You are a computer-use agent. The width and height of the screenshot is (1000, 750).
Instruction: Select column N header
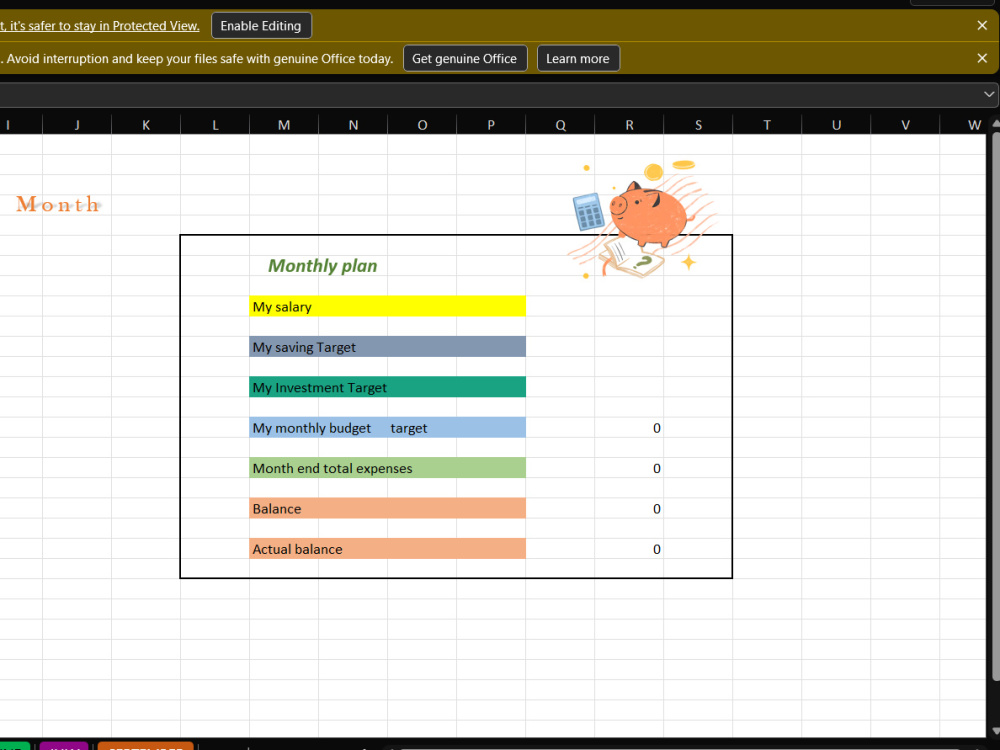coord(353,125)
